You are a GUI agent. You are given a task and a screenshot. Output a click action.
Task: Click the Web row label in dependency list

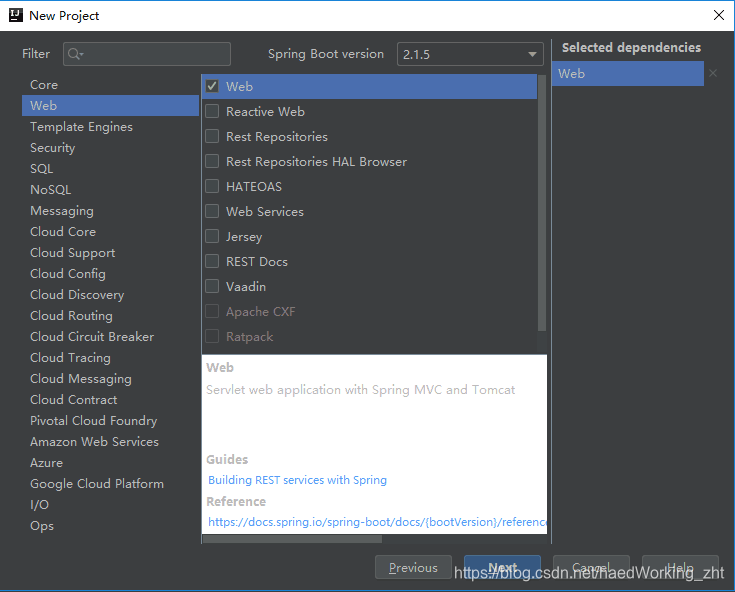[x=240, y=87]
